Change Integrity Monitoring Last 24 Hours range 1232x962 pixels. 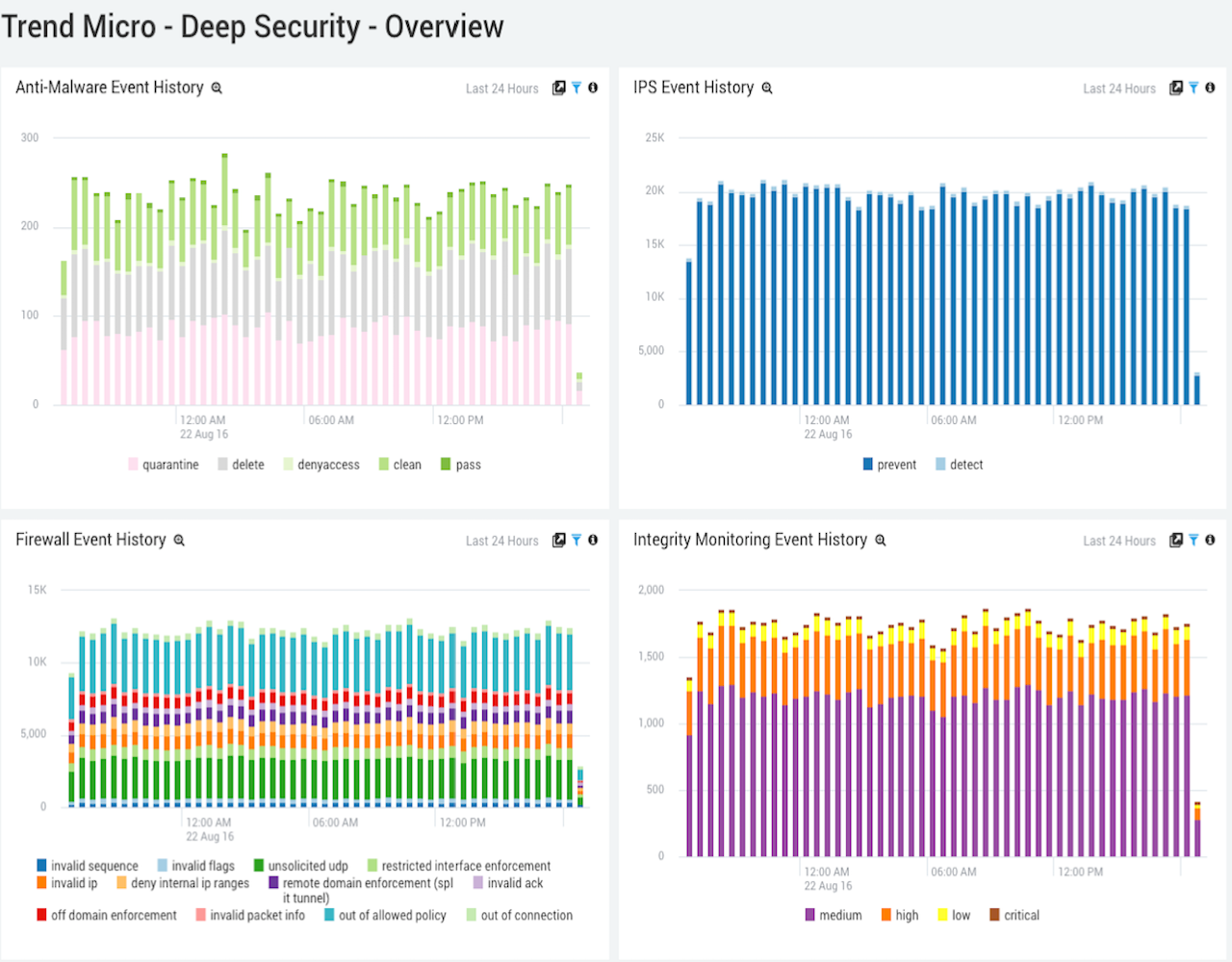1119,541
